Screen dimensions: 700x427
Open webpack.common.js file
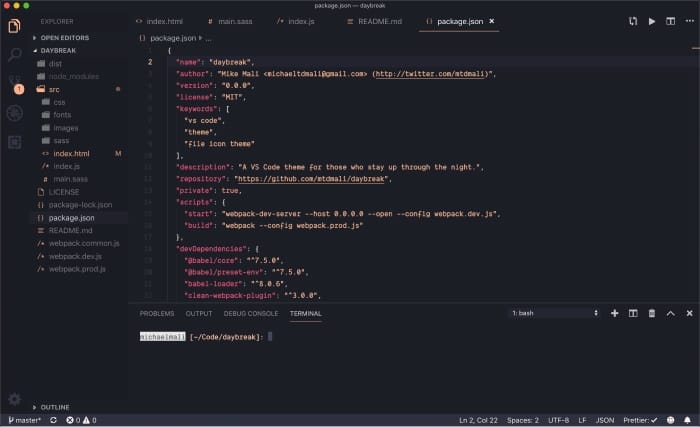pyautogui.click(x=83, y=243)
